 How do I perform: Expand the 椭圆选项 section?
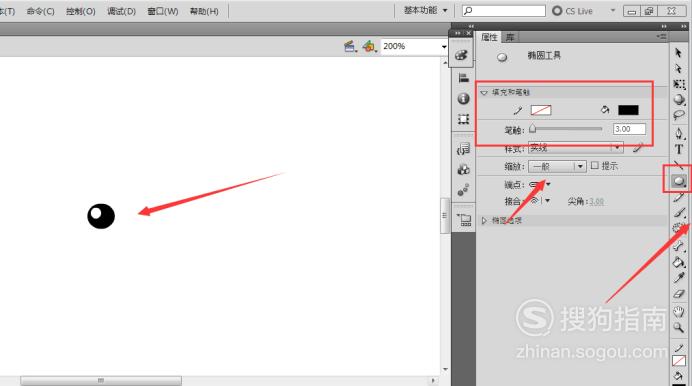point(484,220)
